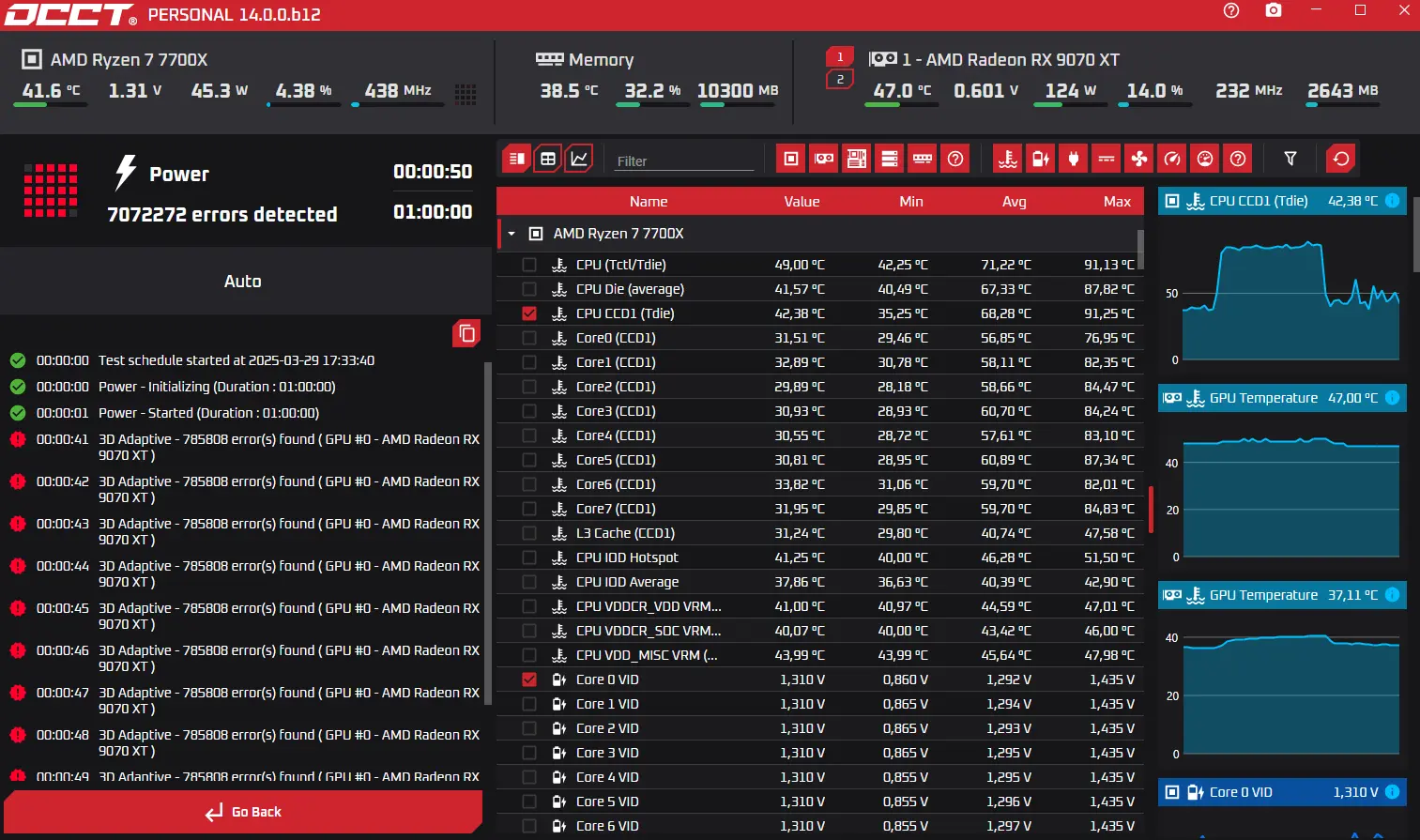Take a screenshot with camera icon
Image resolution: width=1420 pixels, height=840 pixels.
(x=1274, y=10)
